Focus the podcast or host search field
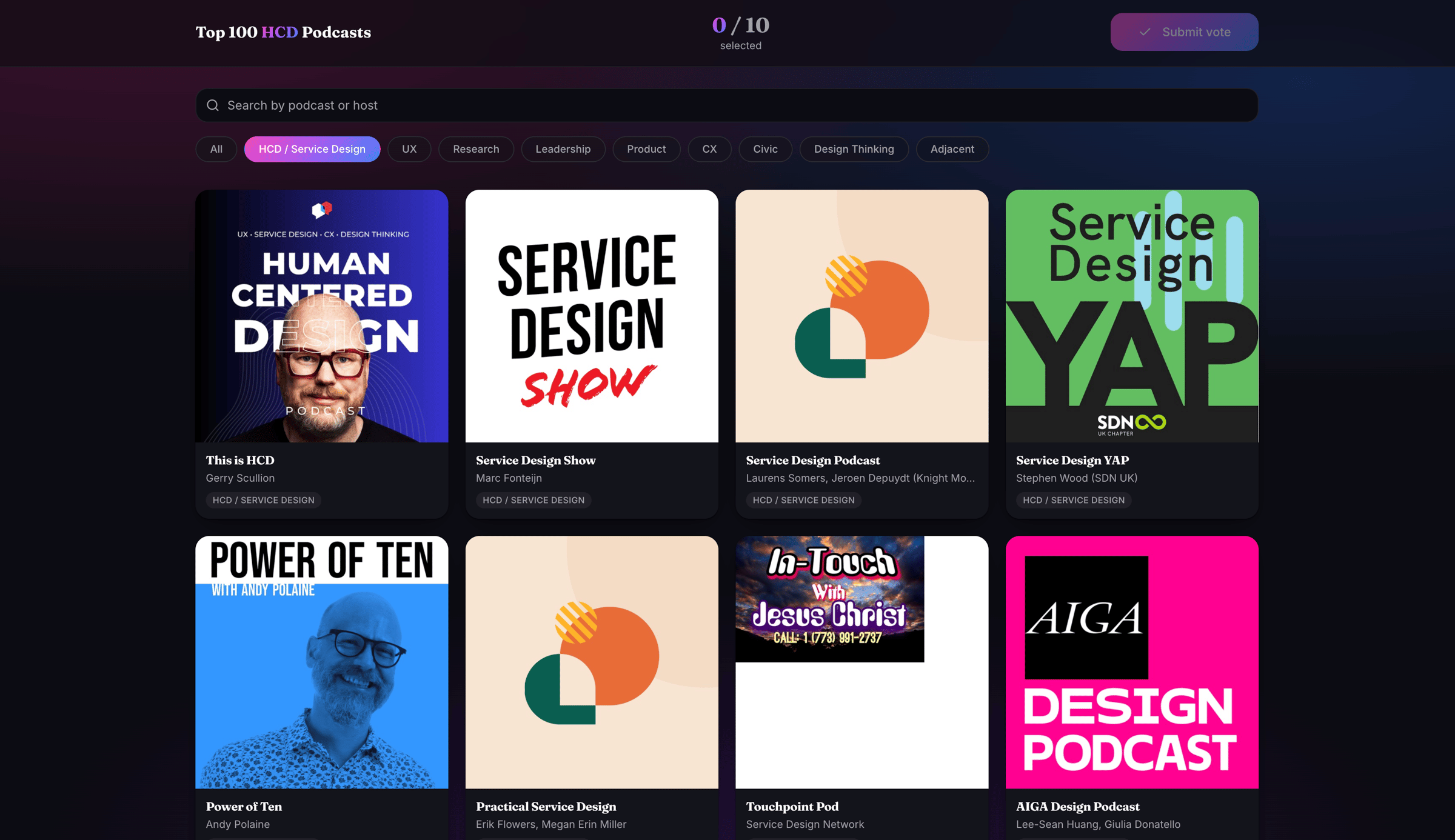This screenshot has height=840, width=1455. click(x=726, y=105)
